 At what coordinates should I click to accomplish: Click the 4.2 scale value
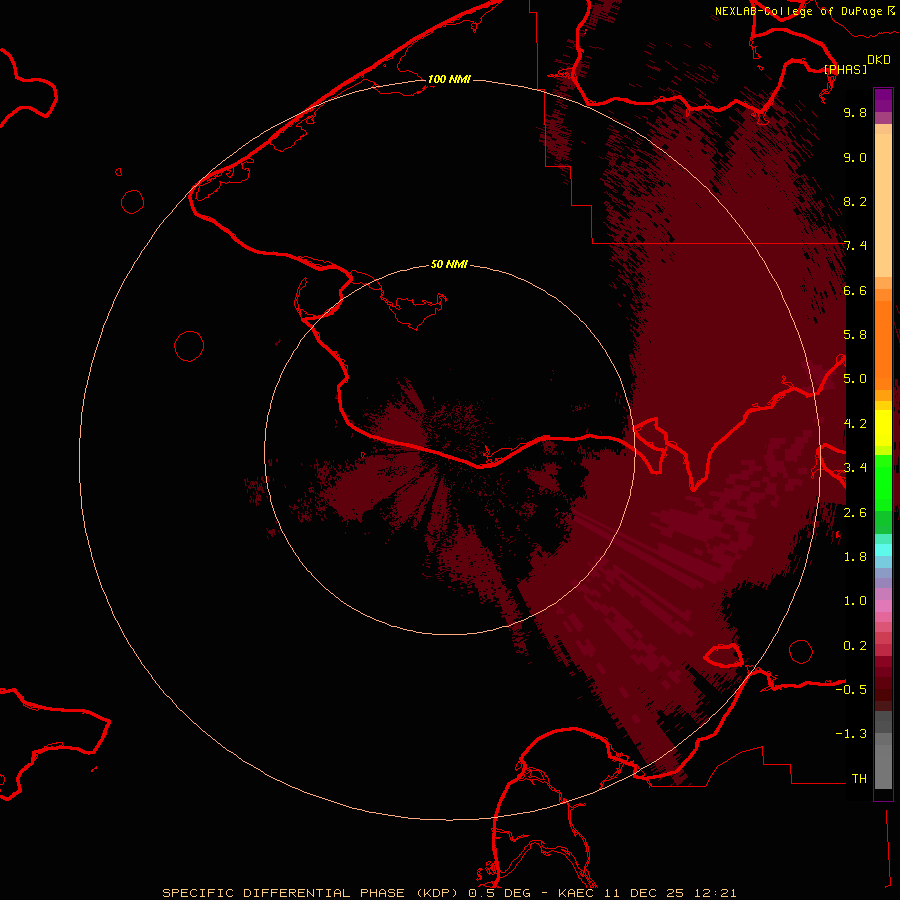(x=855, y=424)
